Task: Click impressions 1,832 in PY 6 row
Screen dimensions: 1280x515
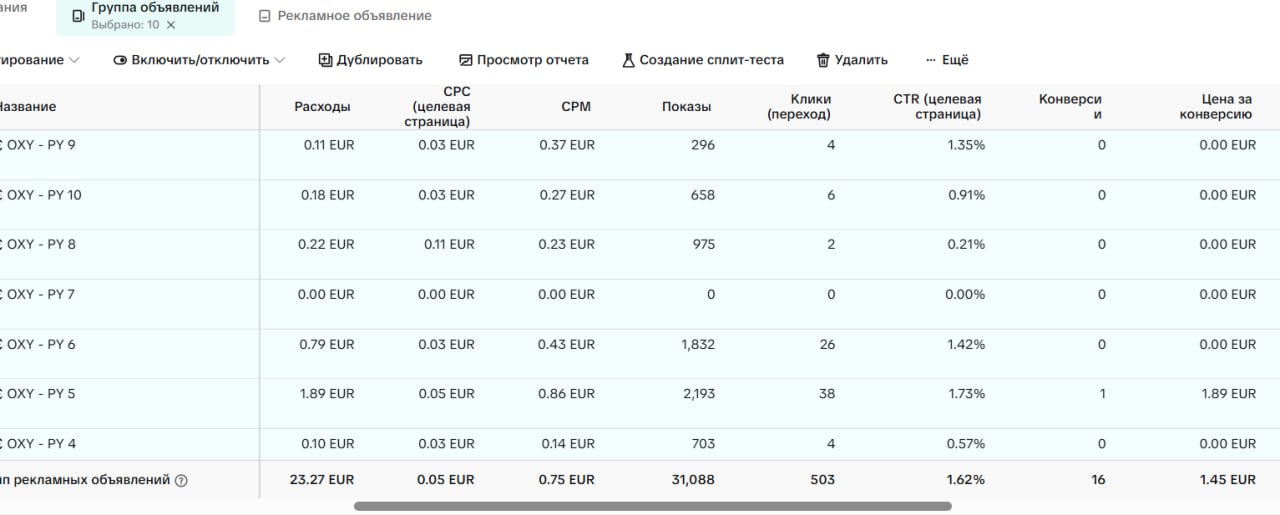Action: [x=699, y=344]
